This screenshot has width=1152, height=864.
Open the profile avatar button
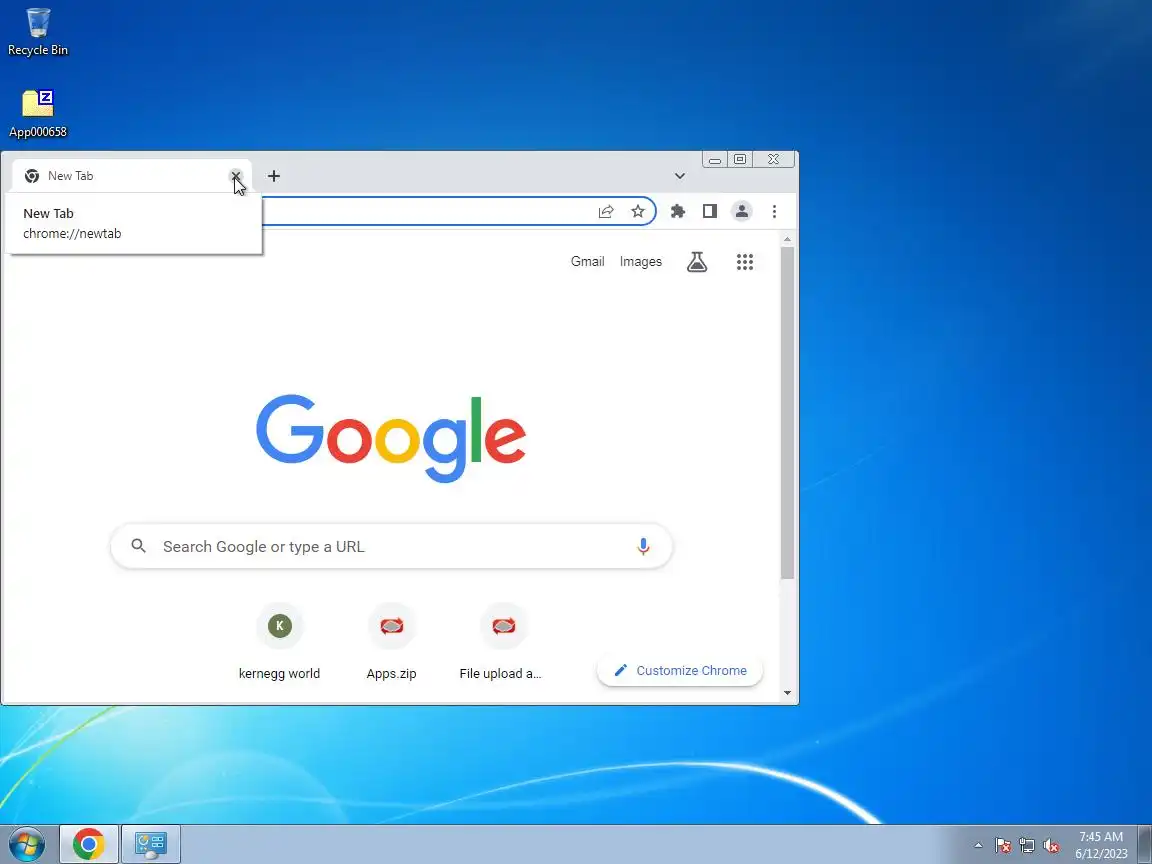[742, 212]
